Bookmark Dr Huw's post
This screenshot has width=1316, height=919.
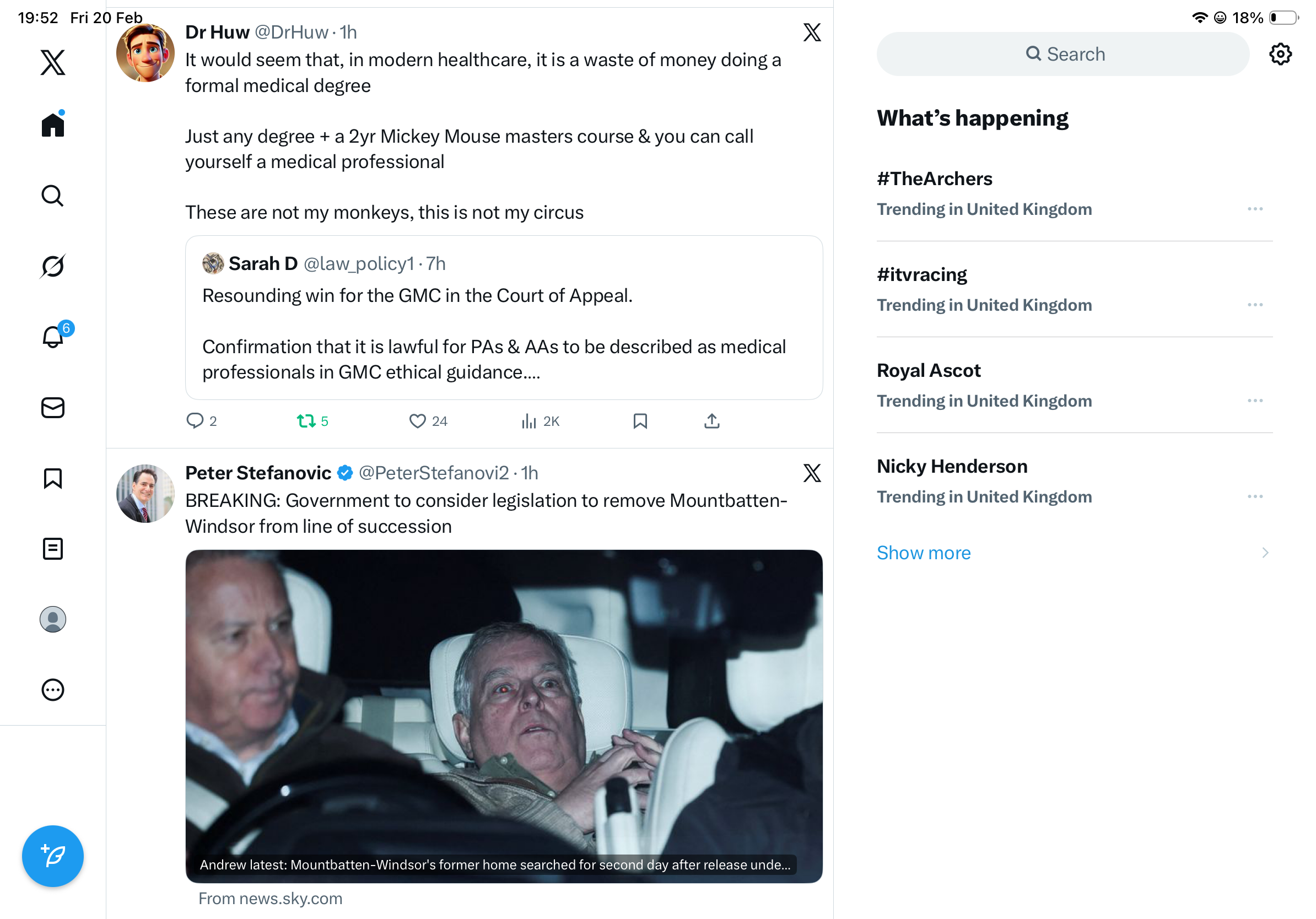(x=640, y=421)
